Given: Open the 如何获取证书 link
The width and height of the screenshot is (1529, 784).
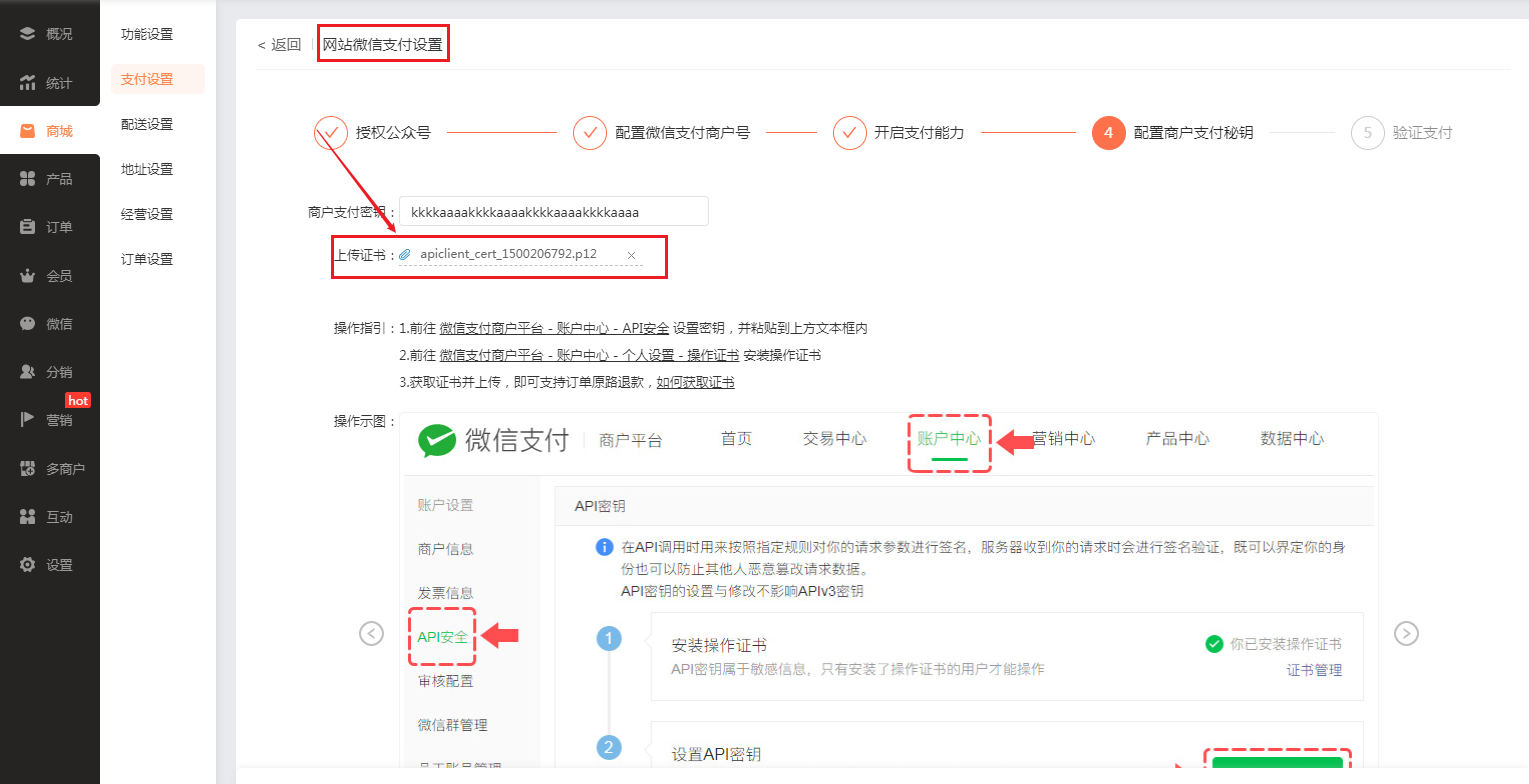Looking at the screenshot, I should 695,382.
